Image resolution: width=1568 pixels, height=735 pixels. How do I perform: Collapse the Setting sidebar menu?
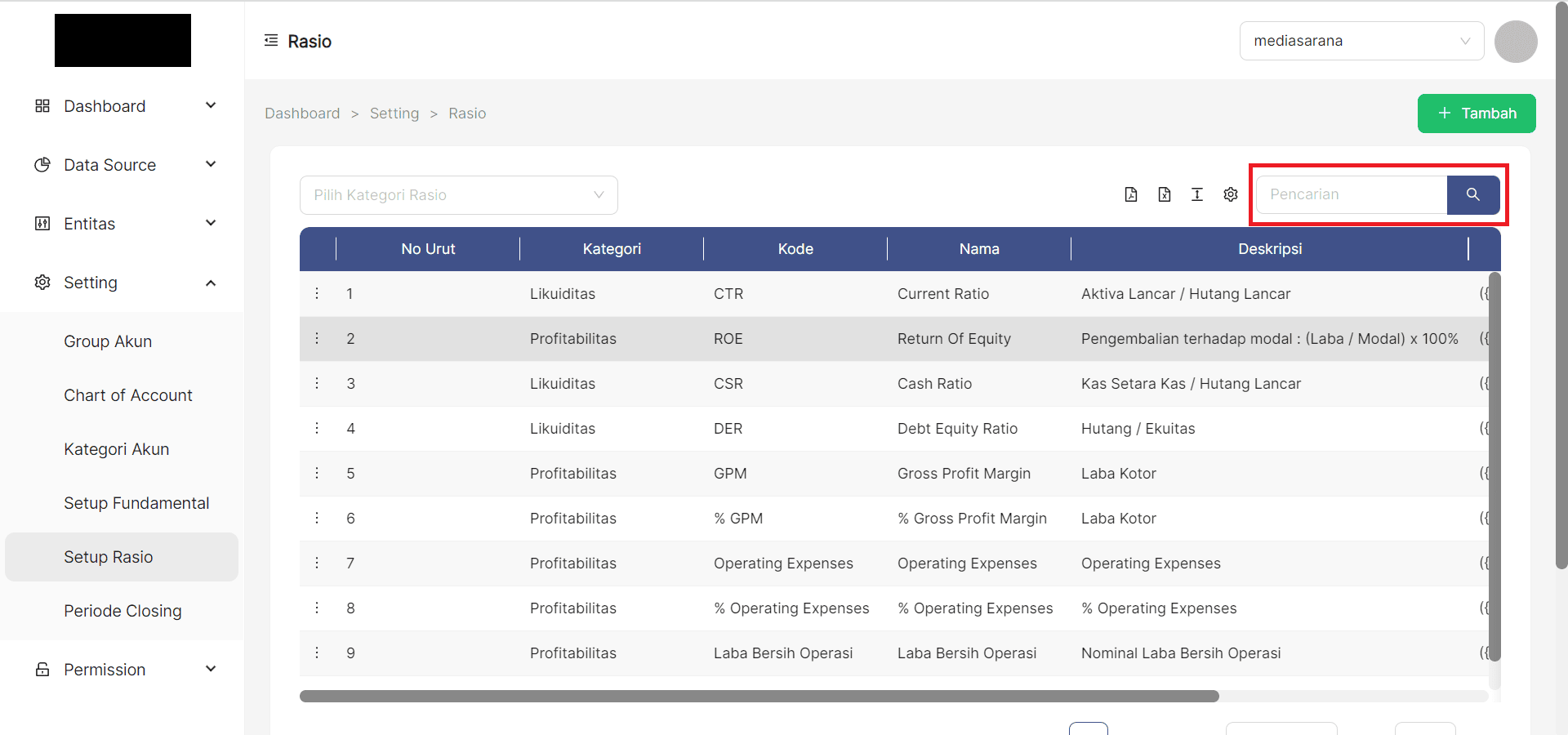122,283
